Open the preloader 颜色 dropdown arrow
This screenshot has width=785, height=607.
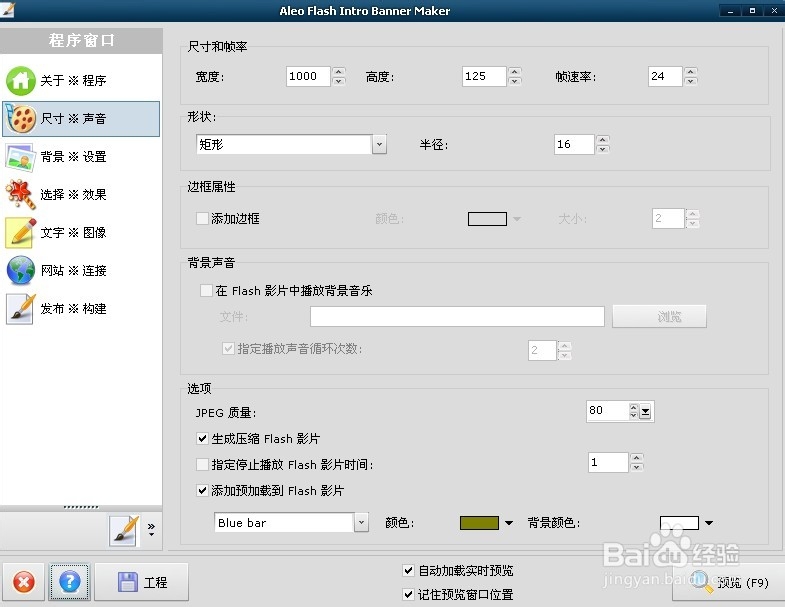(509, 523)
